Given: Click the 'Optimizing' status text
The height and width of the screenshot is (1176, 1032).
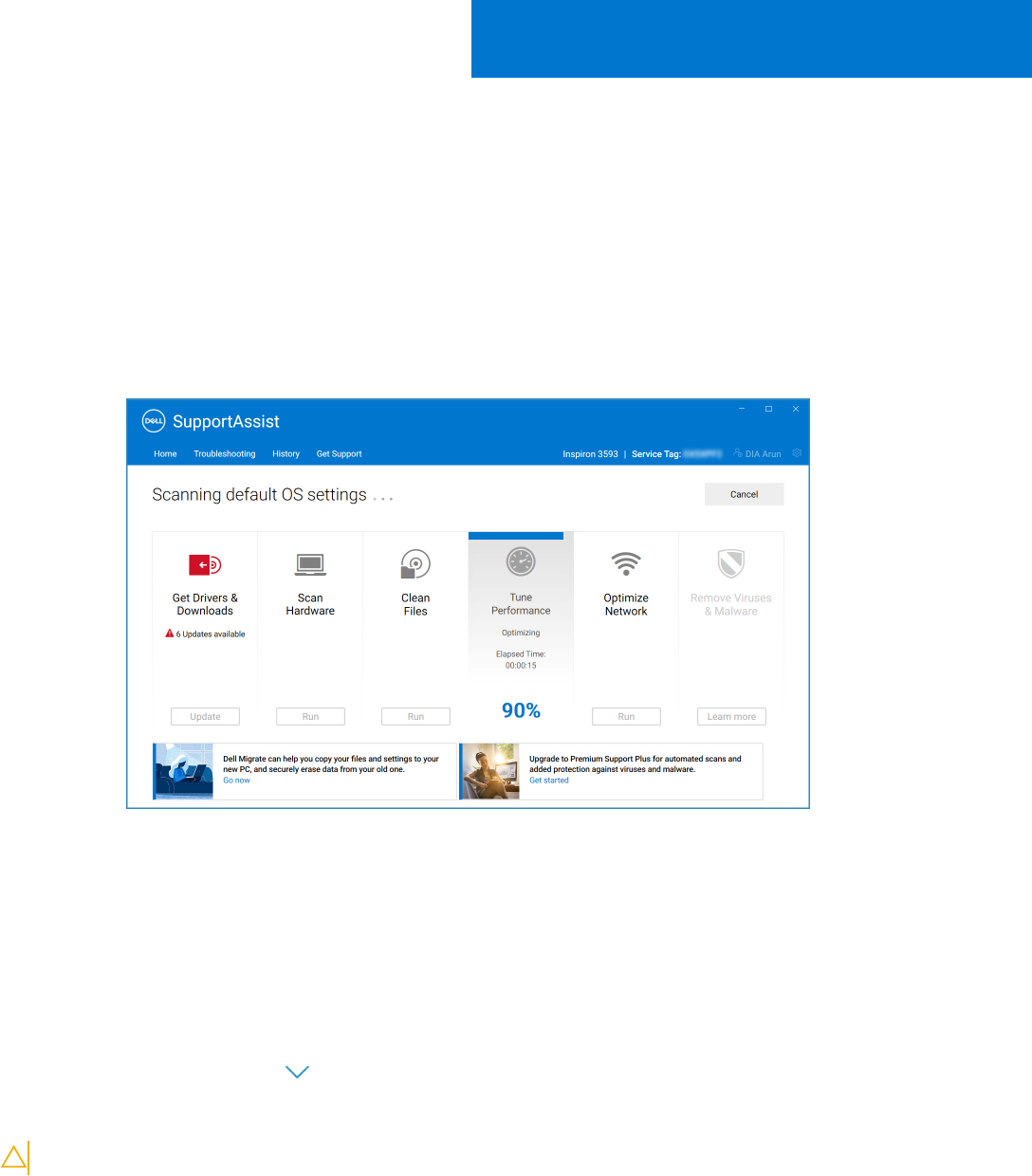Looking at the screenshot, I should click(521, 633).
